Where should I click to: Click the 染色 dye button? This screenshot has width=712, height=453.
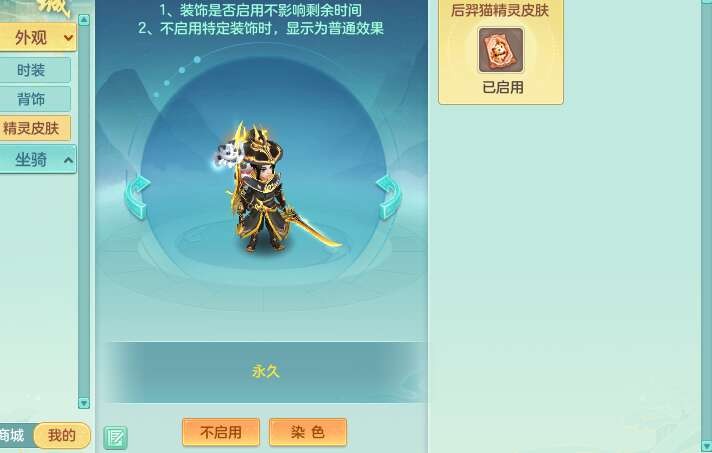click(308, 432)
